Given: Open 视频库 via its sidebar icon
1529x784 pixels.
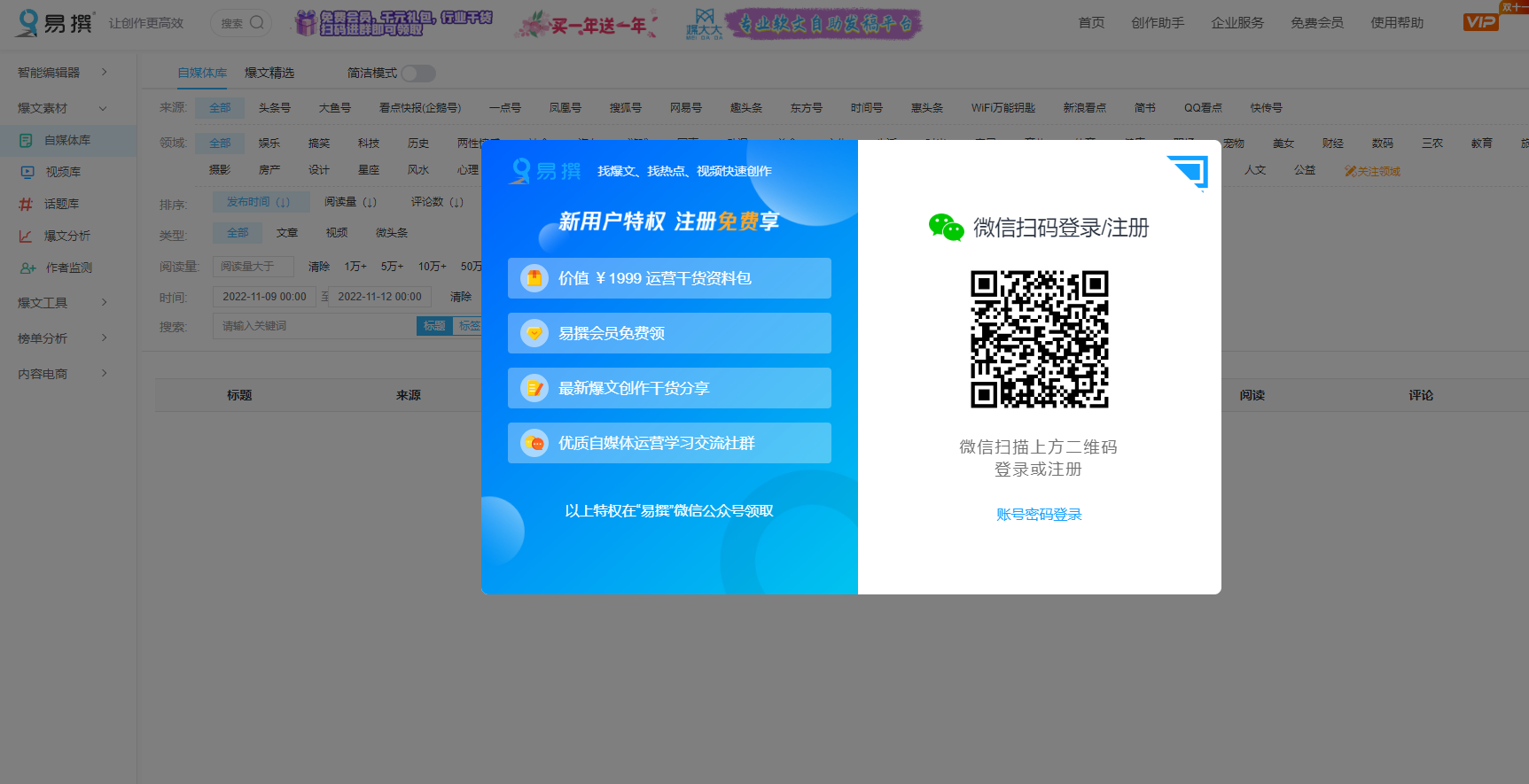Looking at the screenshot, I should (27, 172).
